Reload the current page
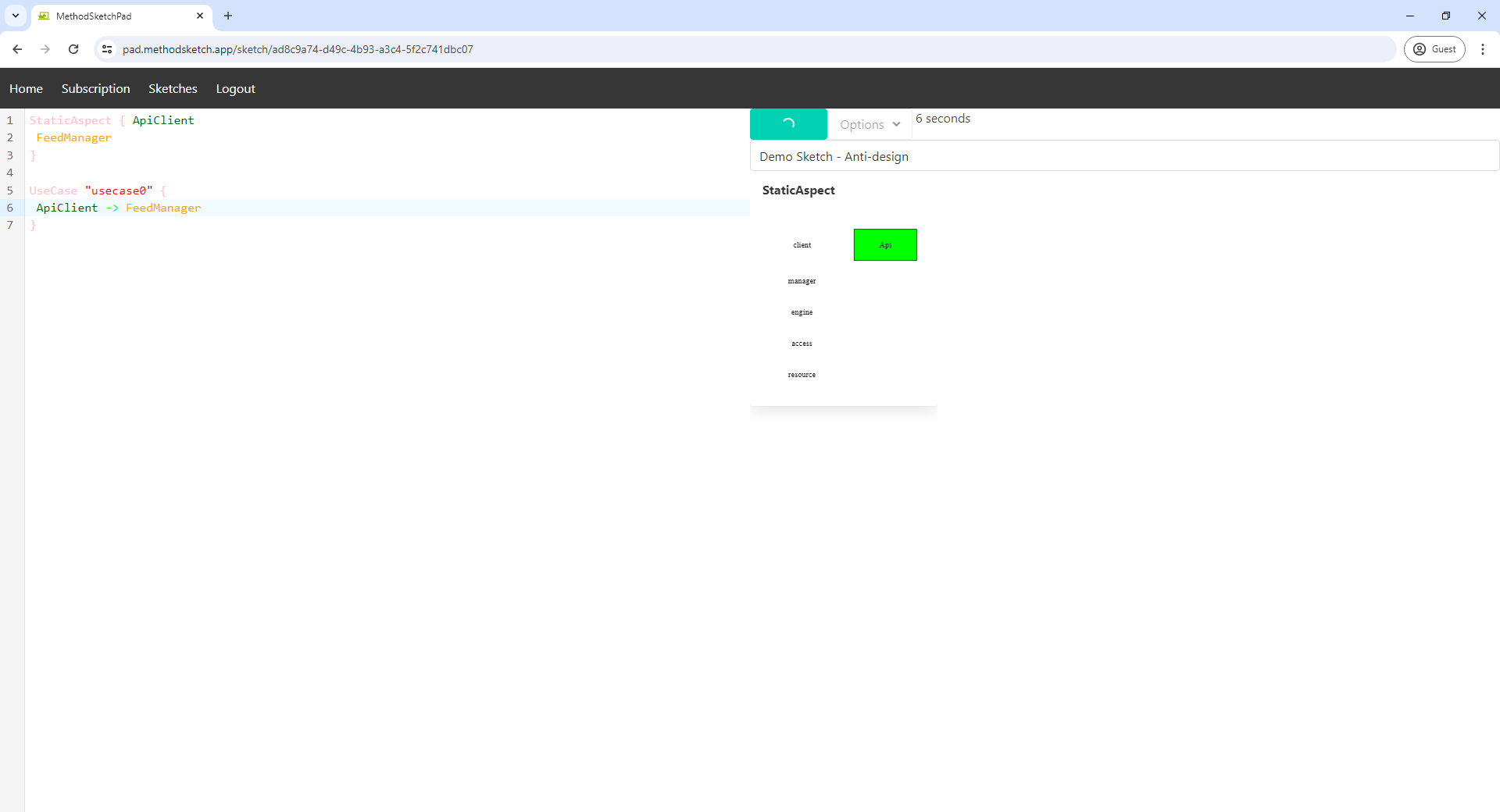The image size is (1500, 812). coord(73,49)
